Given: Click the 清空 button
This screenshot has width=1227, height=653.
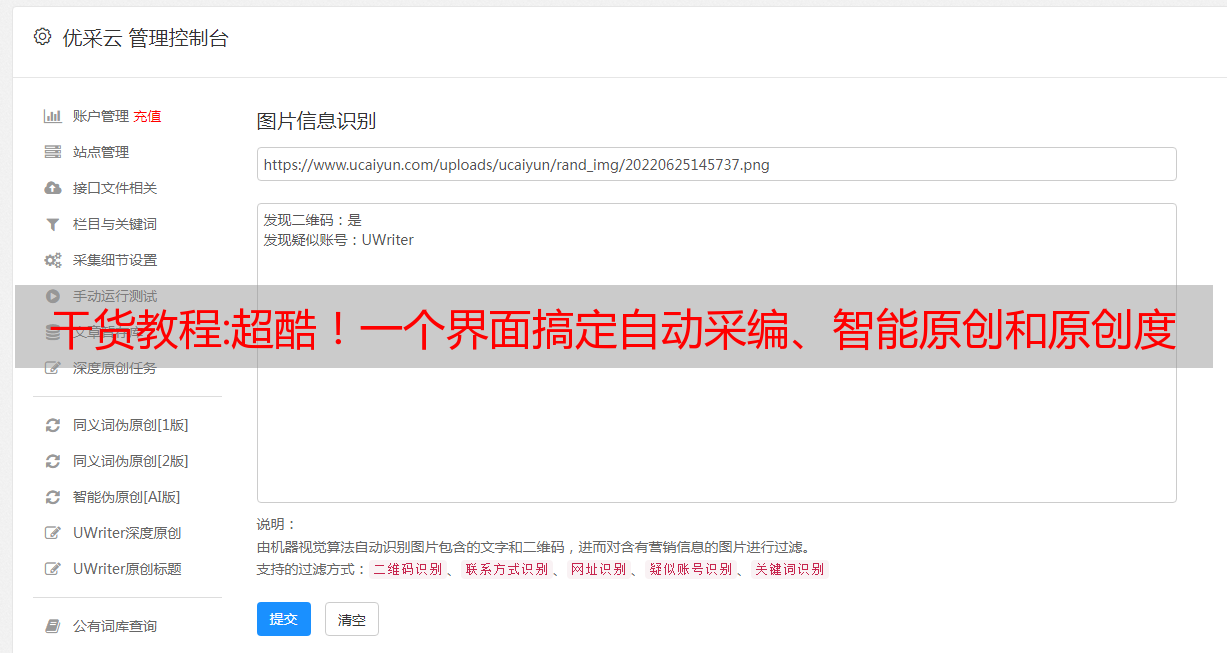Looking at the screenshot, I should pos(352,620).
